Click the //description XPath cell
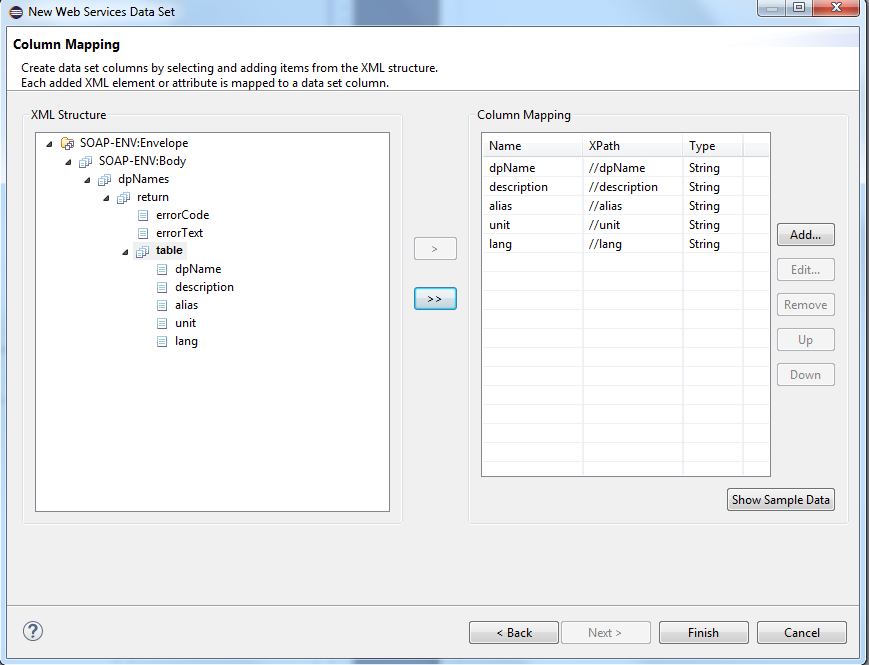 click(x=632, y=187)
